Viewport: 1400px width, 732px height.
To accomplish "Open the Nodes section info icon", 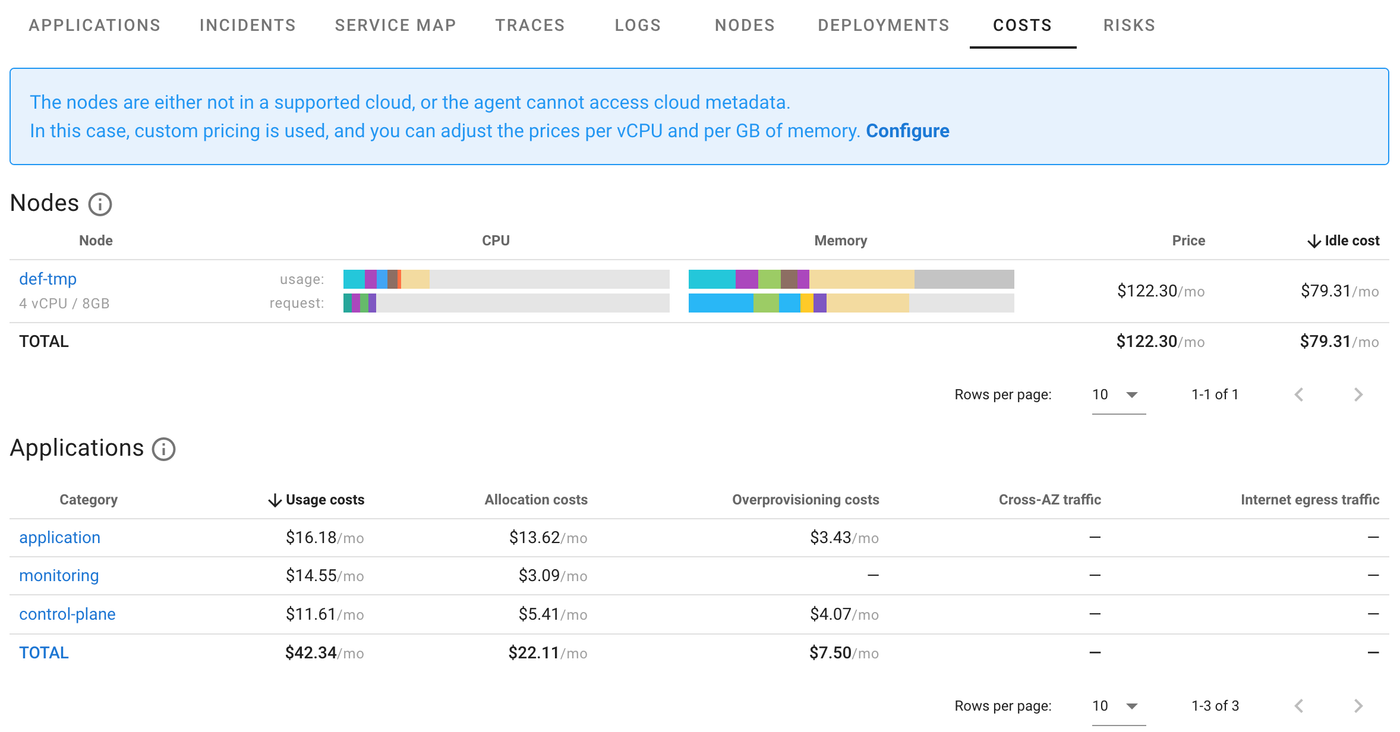I will click(98, 204).
